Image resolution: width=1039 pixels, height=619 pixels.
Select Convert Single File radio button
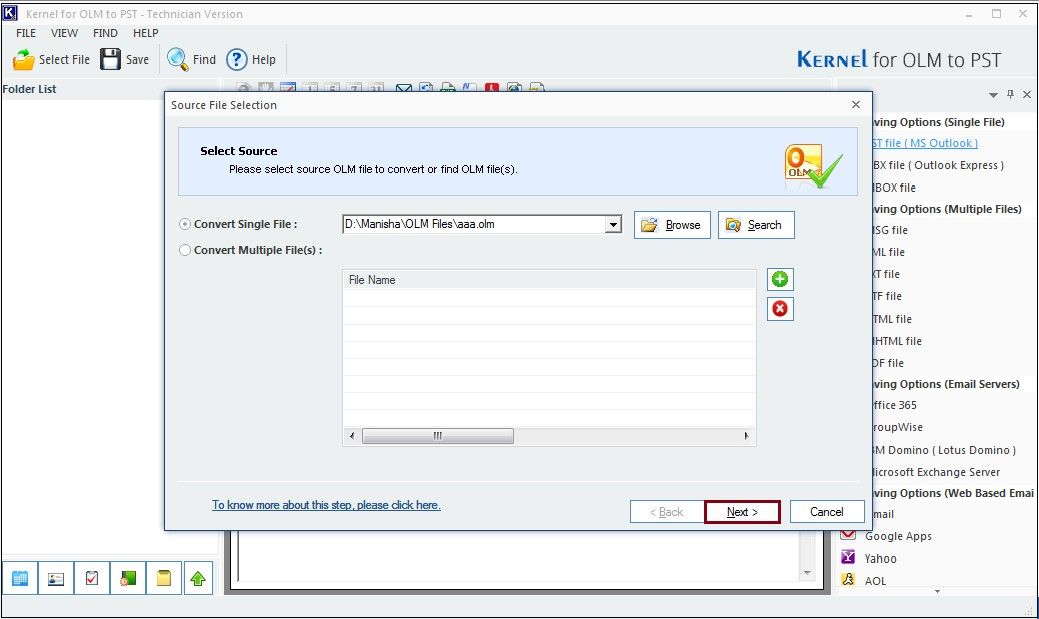click(x=185, y=224)
